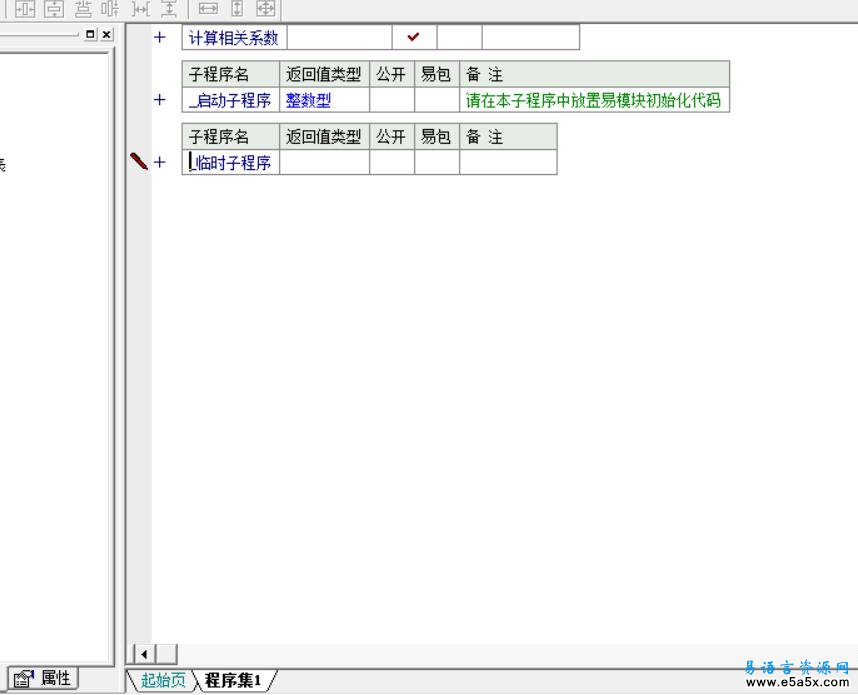Screen dimensions: 858x695
Task: Toggle the 公开 cell of _启动子程序
Action: point(392,100)
